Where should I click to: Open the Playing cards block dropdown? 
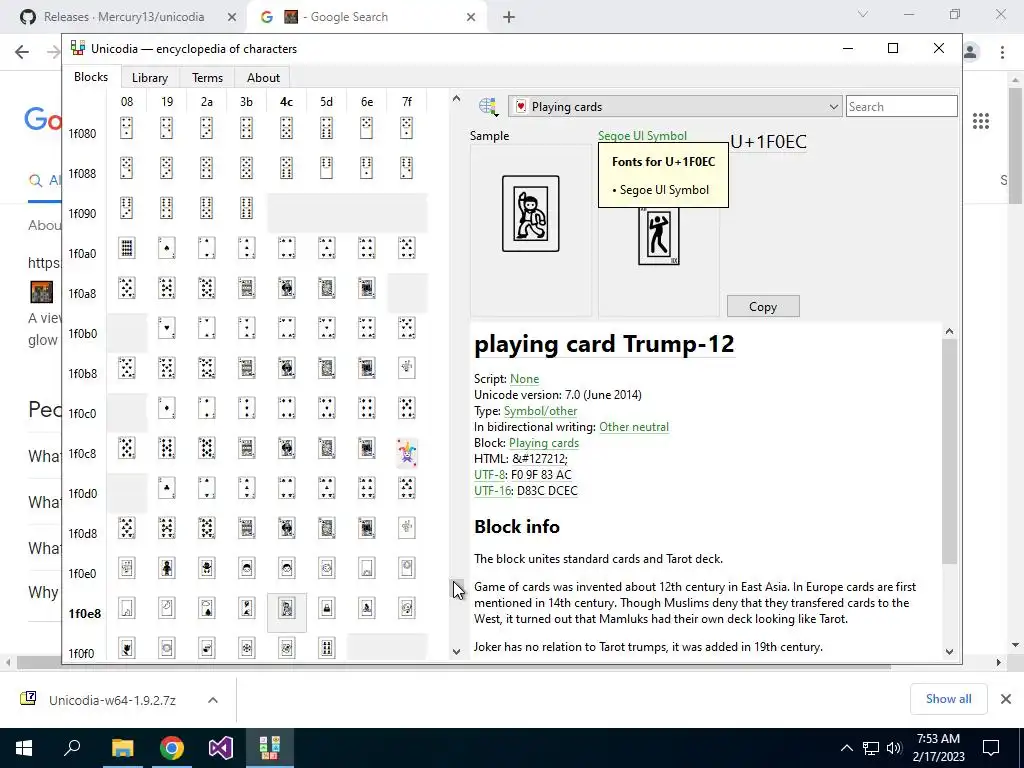point(675,106)
